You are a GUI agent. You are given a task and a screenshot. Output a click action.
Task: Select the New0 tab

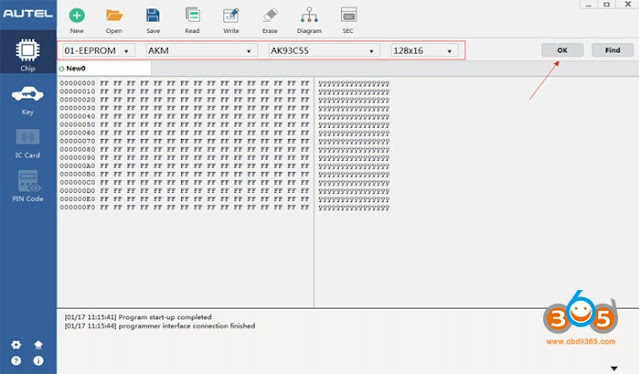104,68
